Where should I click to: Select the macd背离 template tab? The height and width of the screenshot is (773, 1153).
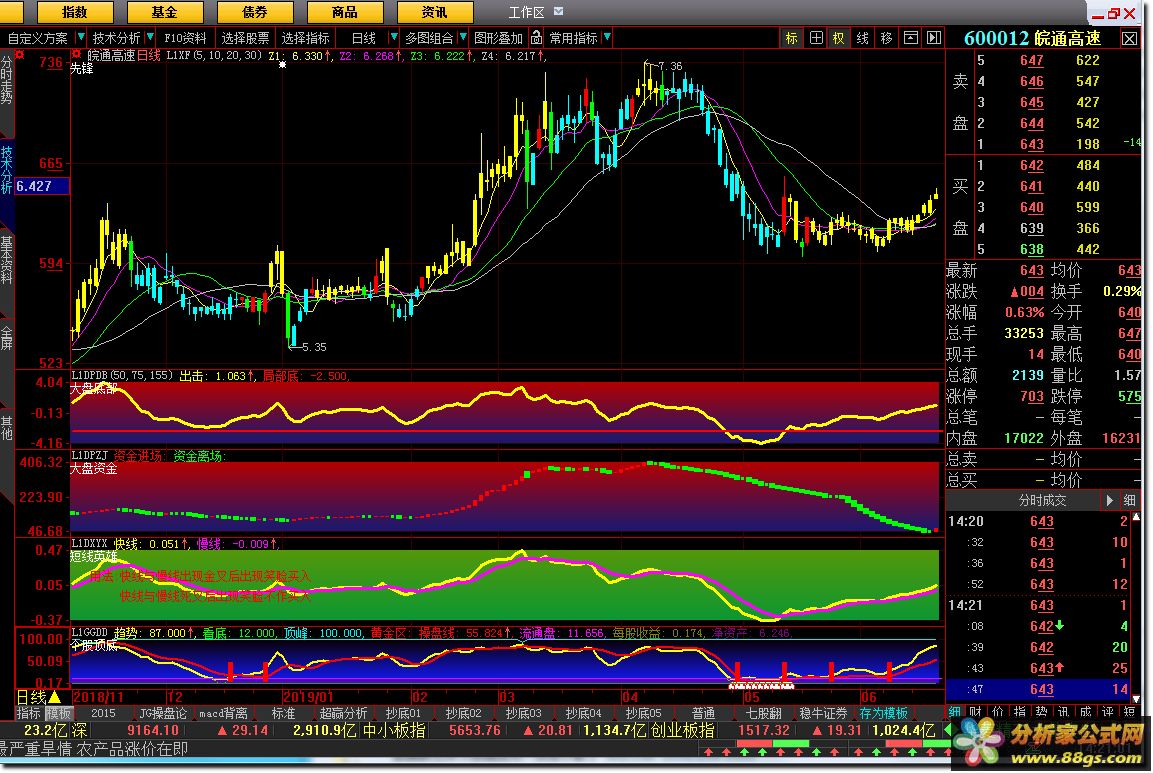223,713
